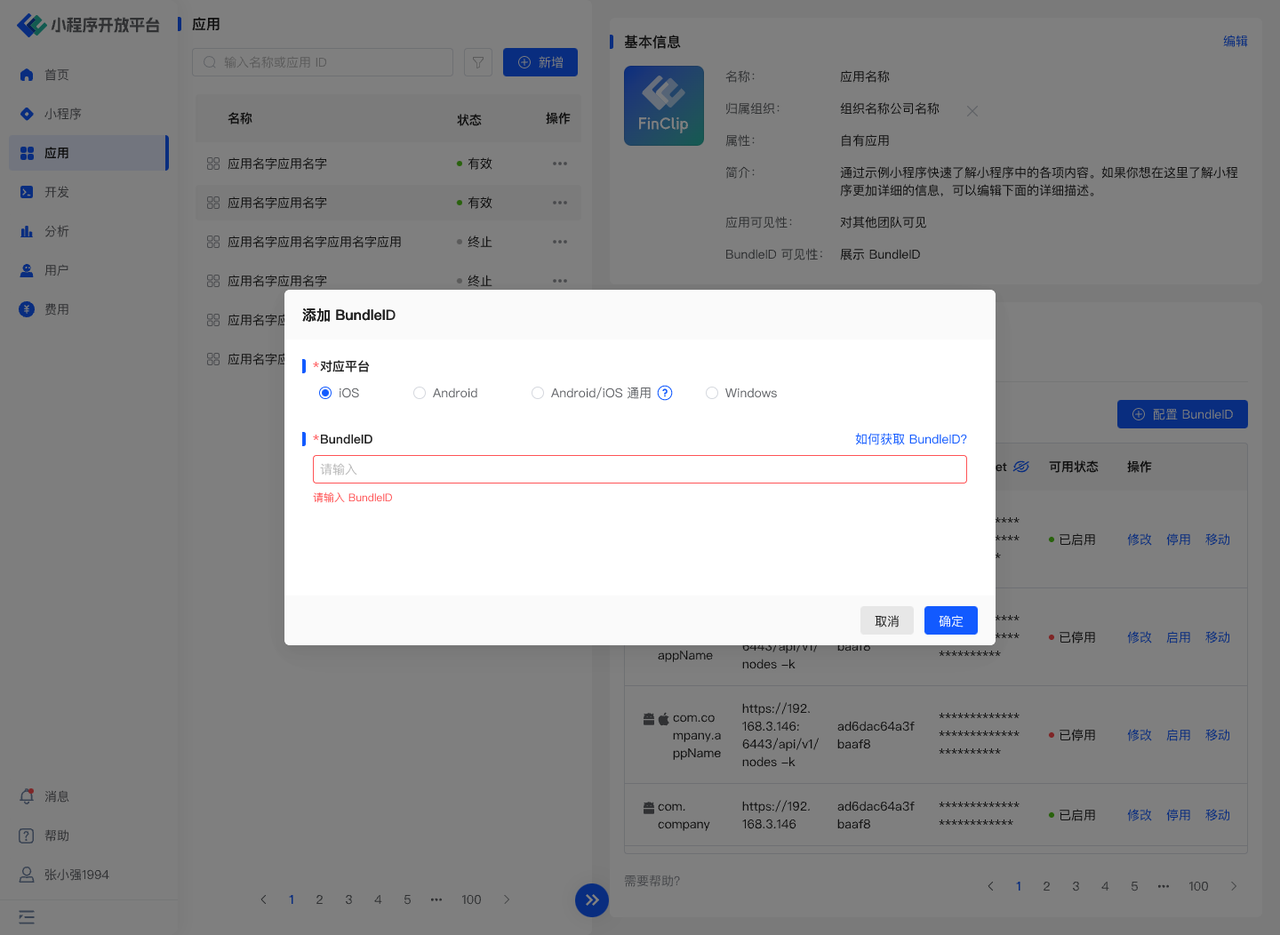Click the blue double-arrow expand button
Viewport: 1280px width, 935px height.
pos(591,900)
